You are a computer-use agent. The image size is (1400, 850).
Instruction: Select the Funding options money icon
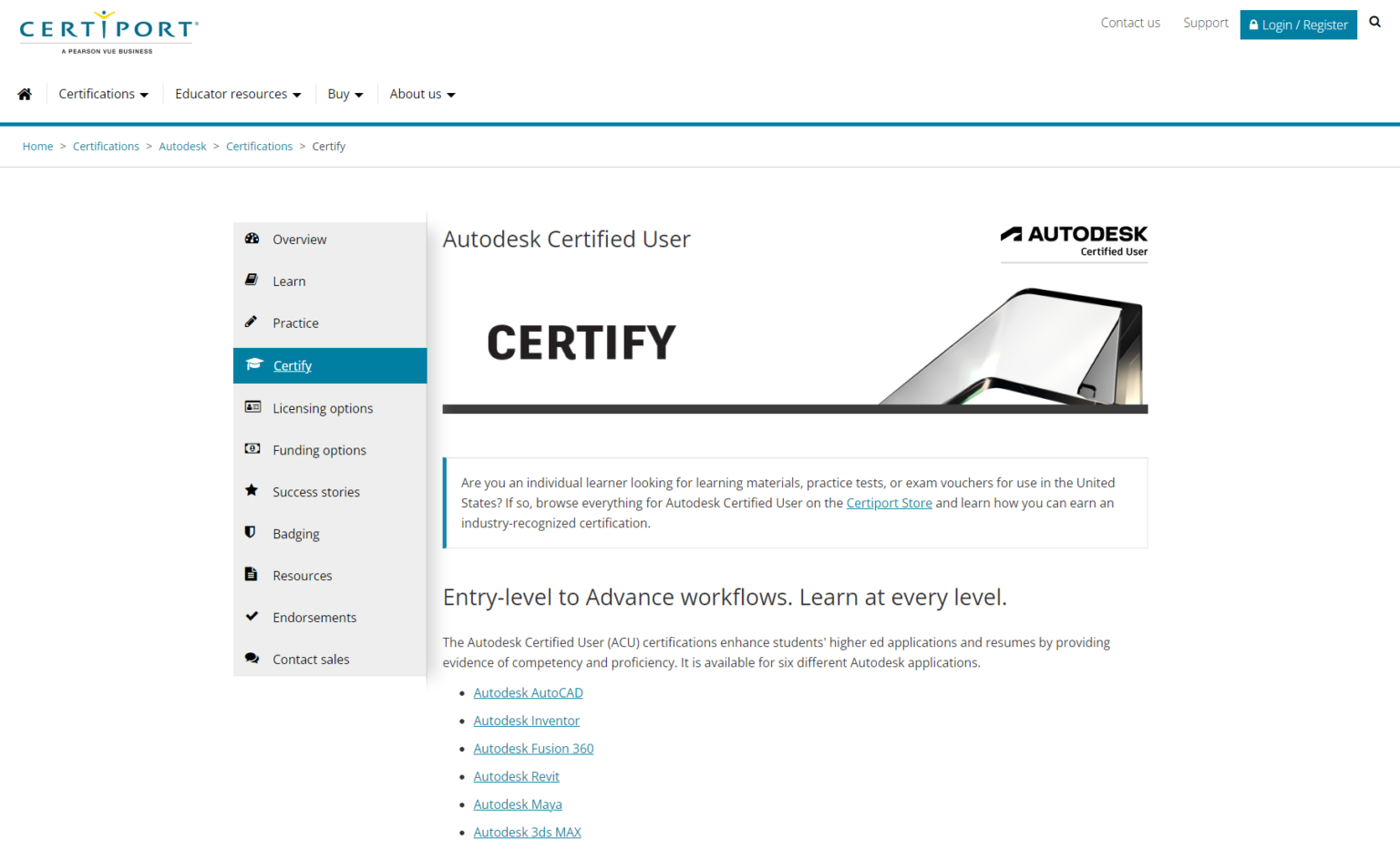(252, 449)
